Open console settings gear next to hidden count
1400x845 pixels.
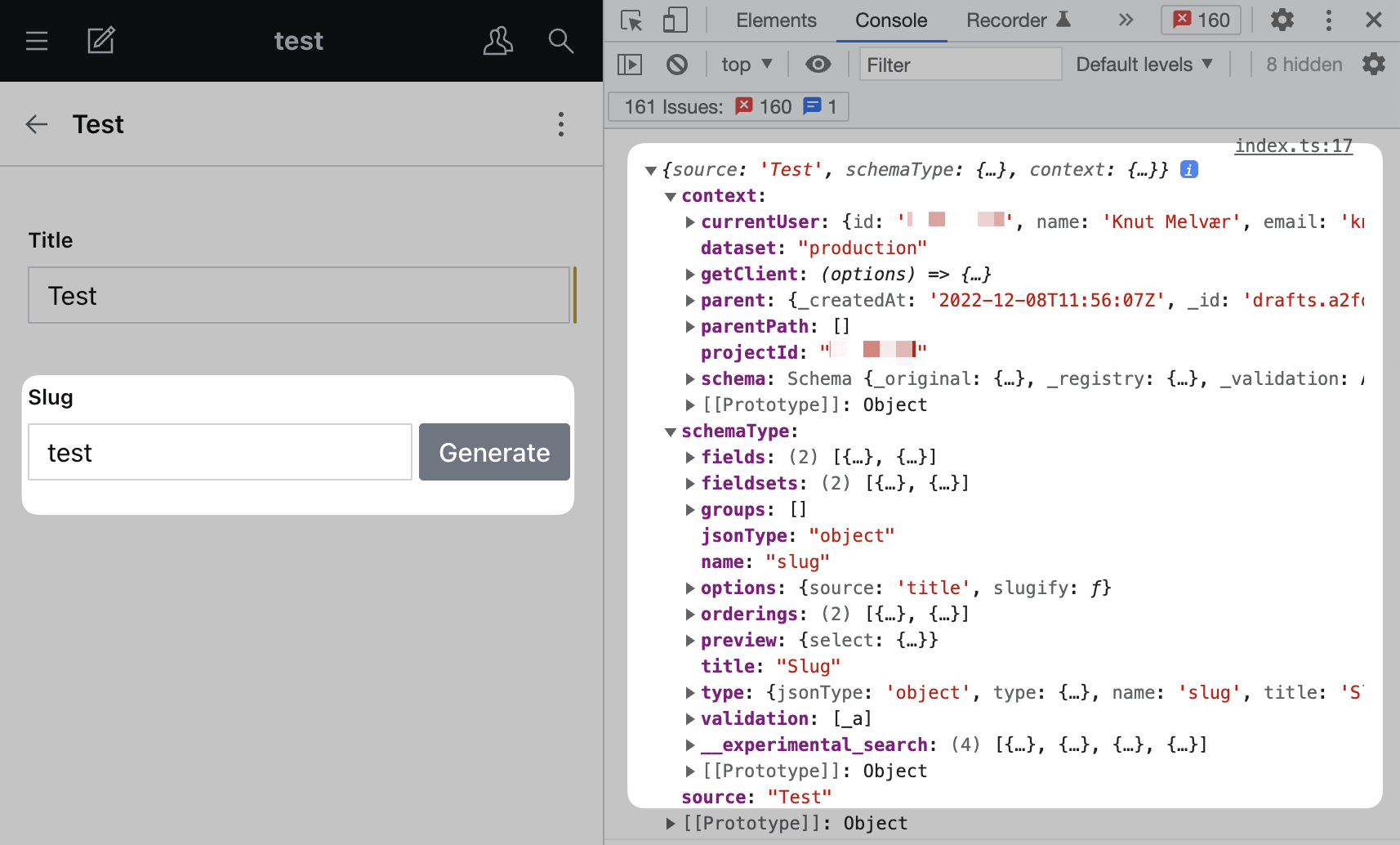pos(1374,64)
